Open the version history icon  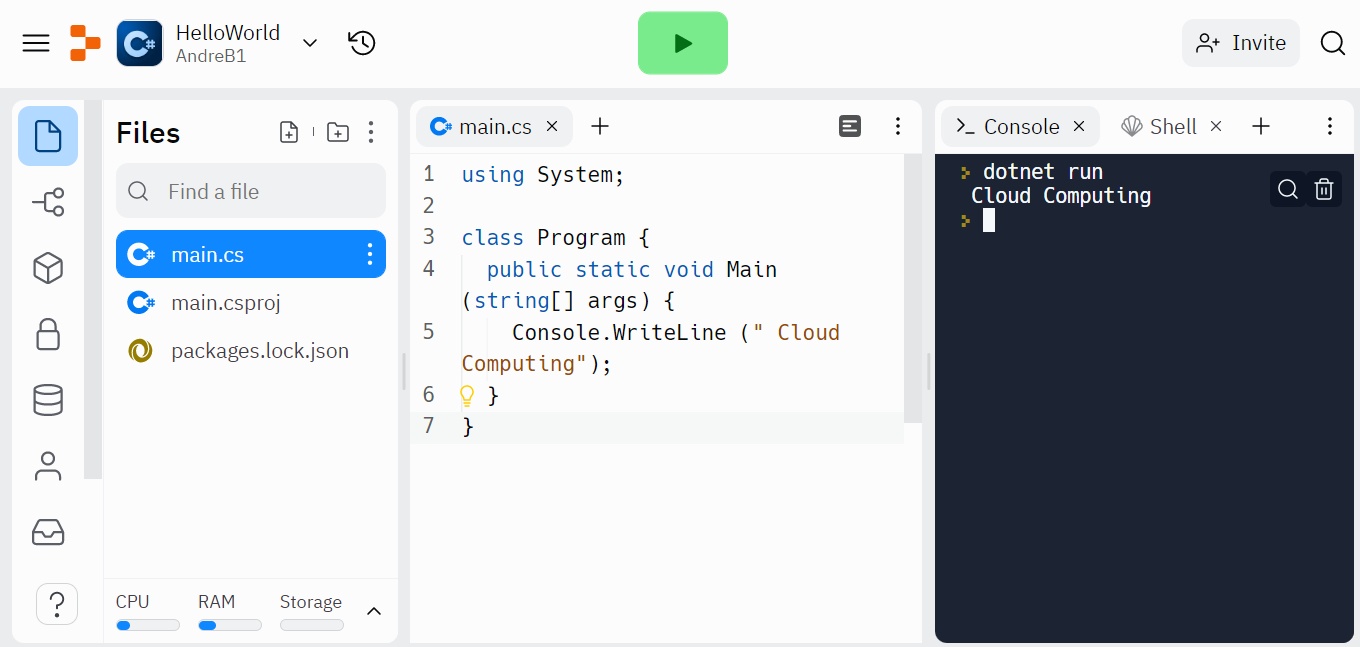coord(362,43)
